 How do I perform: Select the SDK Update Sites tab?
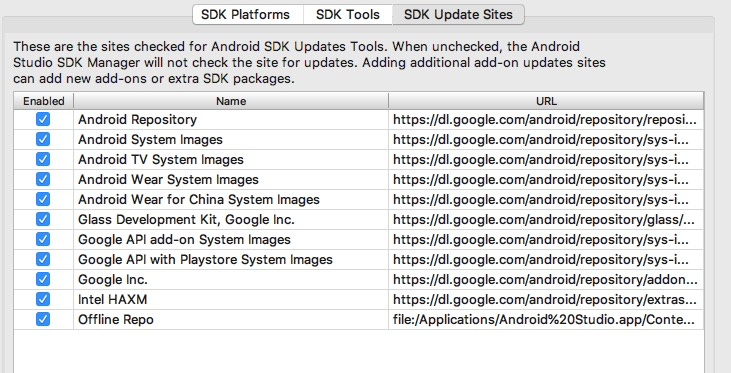coord(458,14)
